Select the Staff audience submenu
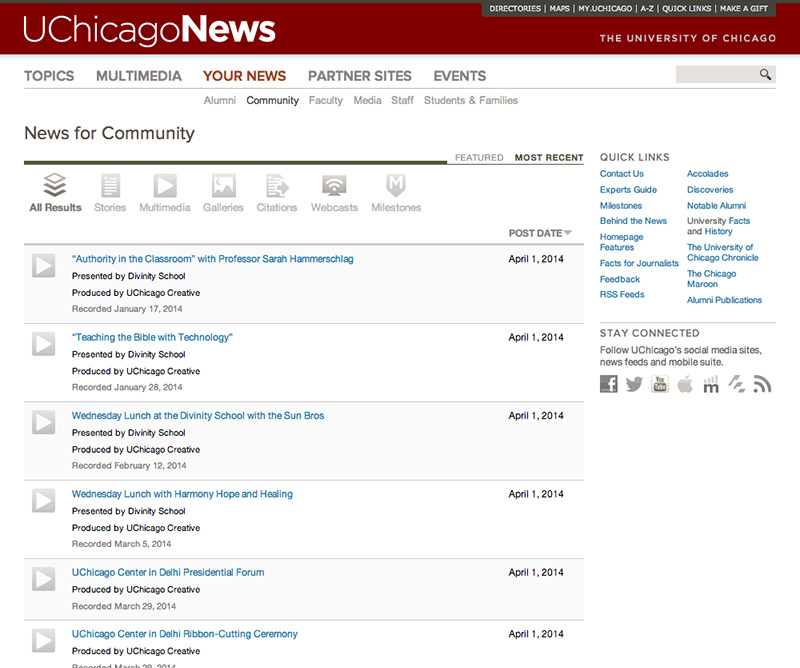Screen dimensions: 800x668 402,101
